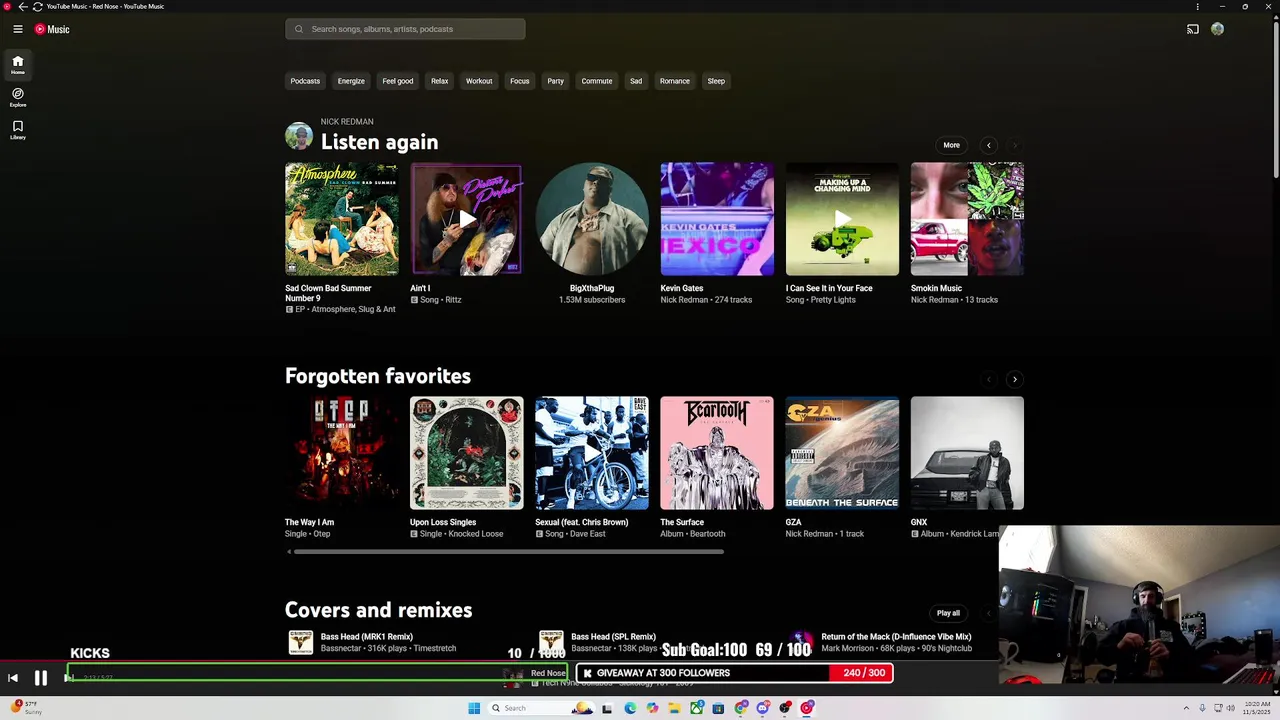Open GNX Kendrick Lamar album cover
The height and width of the screenshot is (720, 1280).
pos(967,453)
